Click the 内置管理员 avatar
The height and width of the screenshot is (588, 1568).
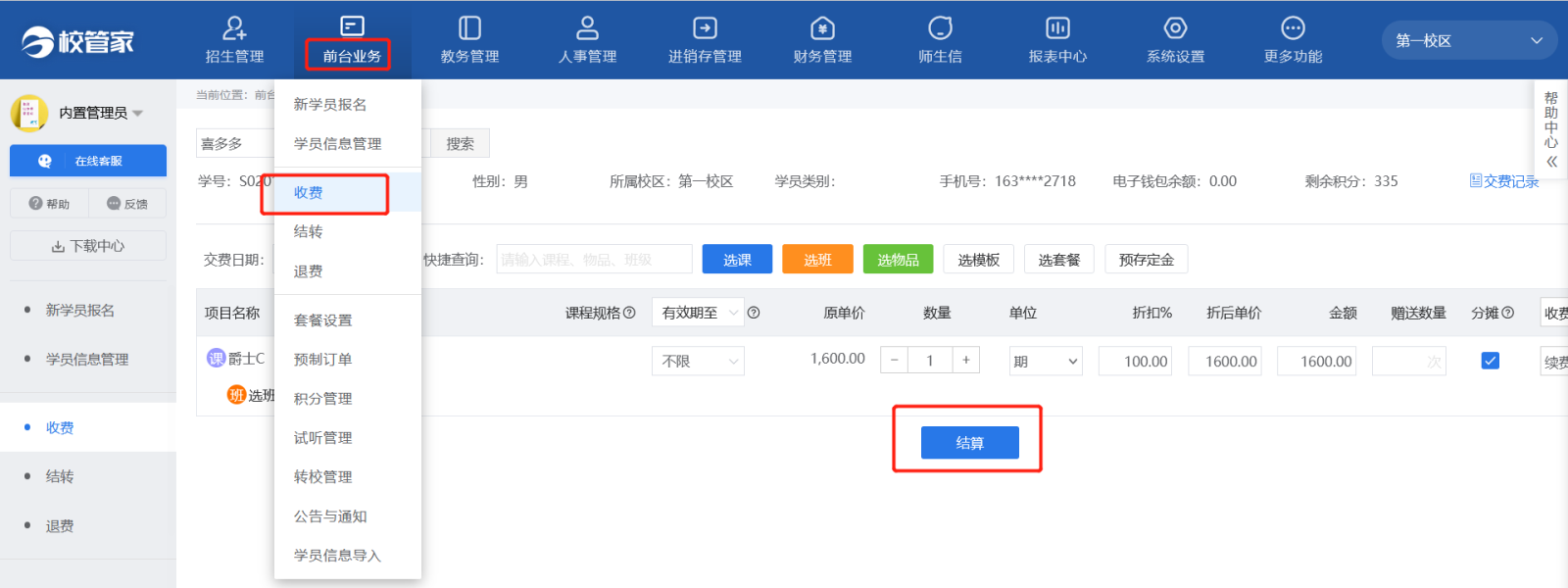tap(29, 113)
